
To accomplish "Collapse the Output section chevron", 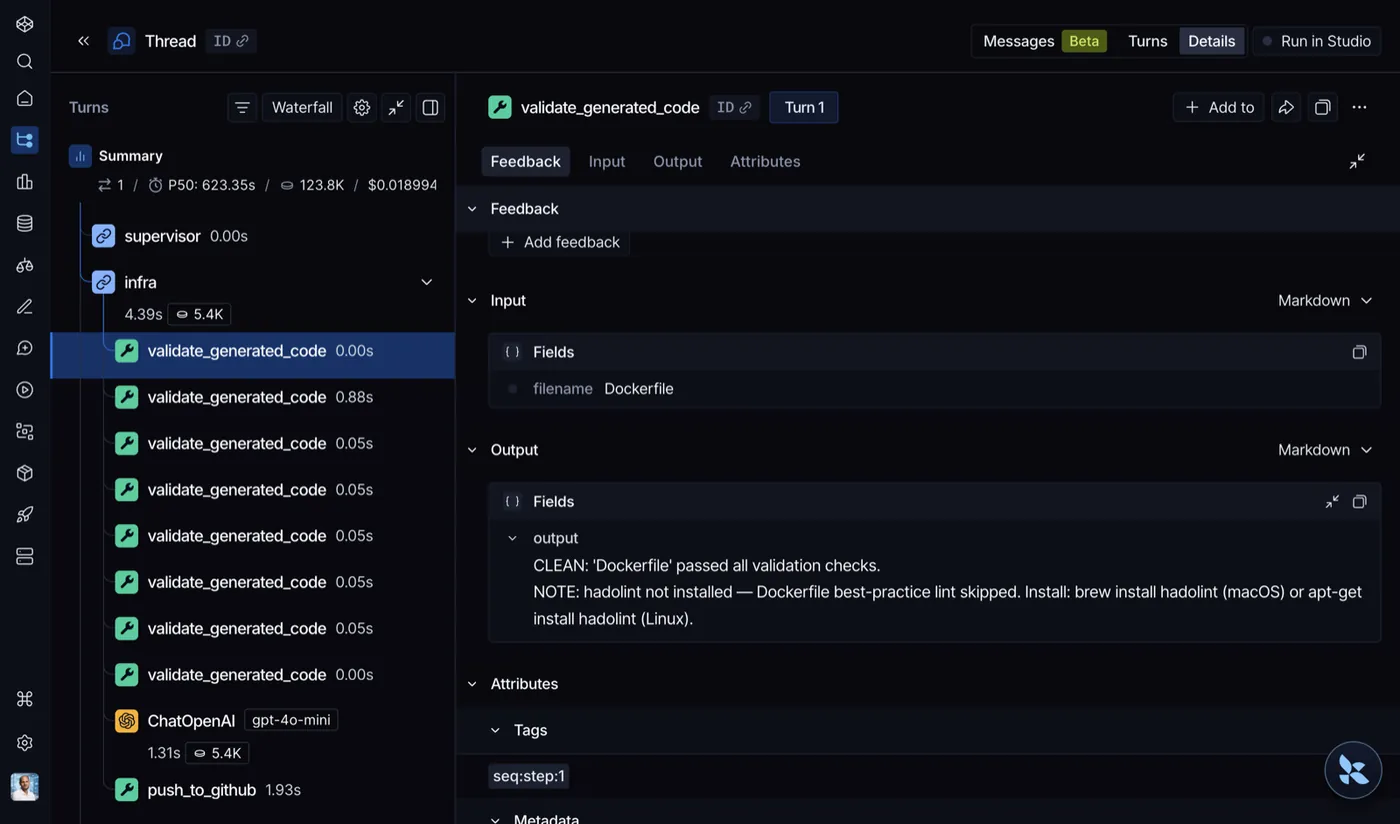I will coord(472,450).
